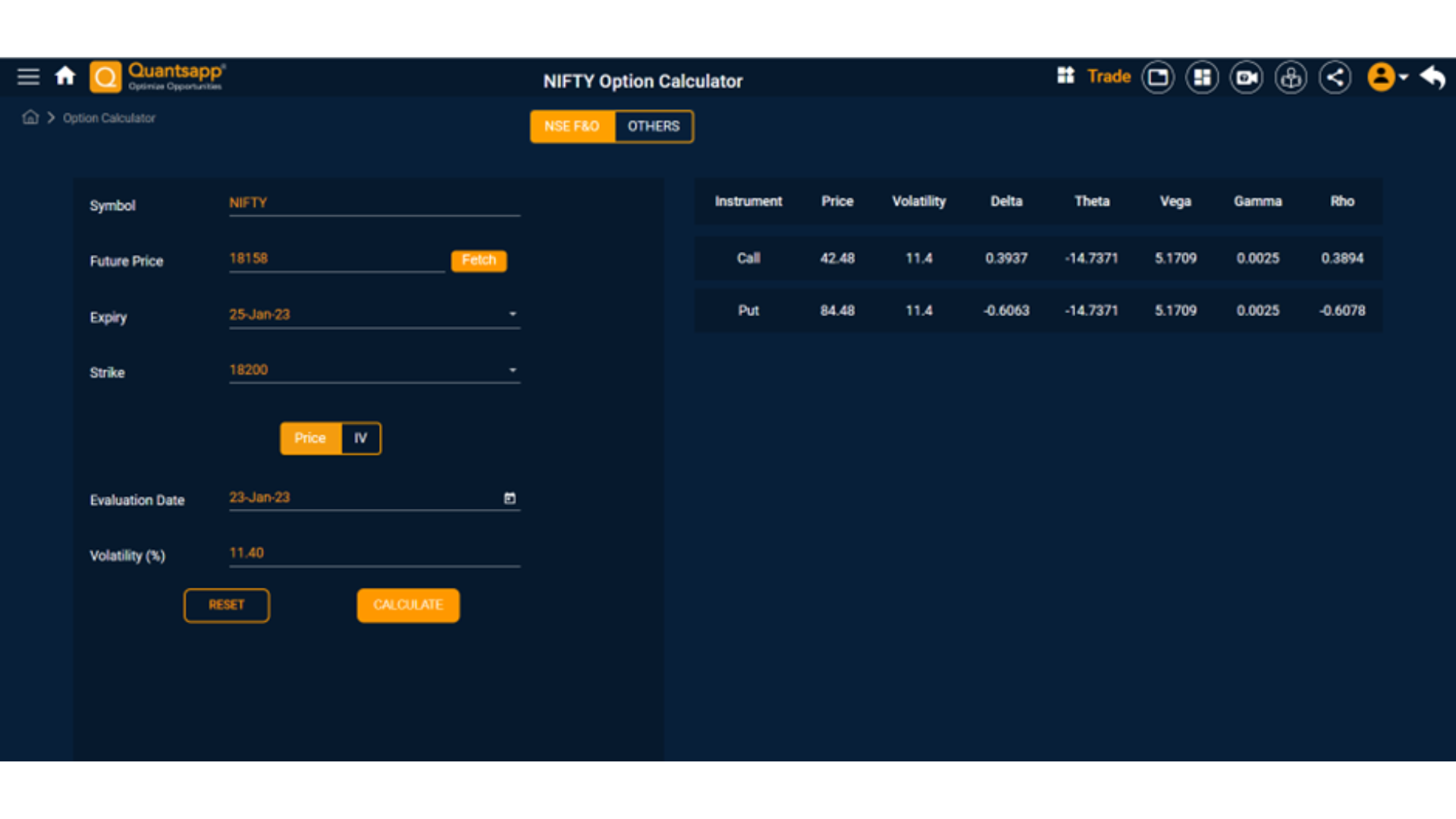1456x819 pixels.
Task: Click the back arrow icon top right
Action: pos(1432,77)
